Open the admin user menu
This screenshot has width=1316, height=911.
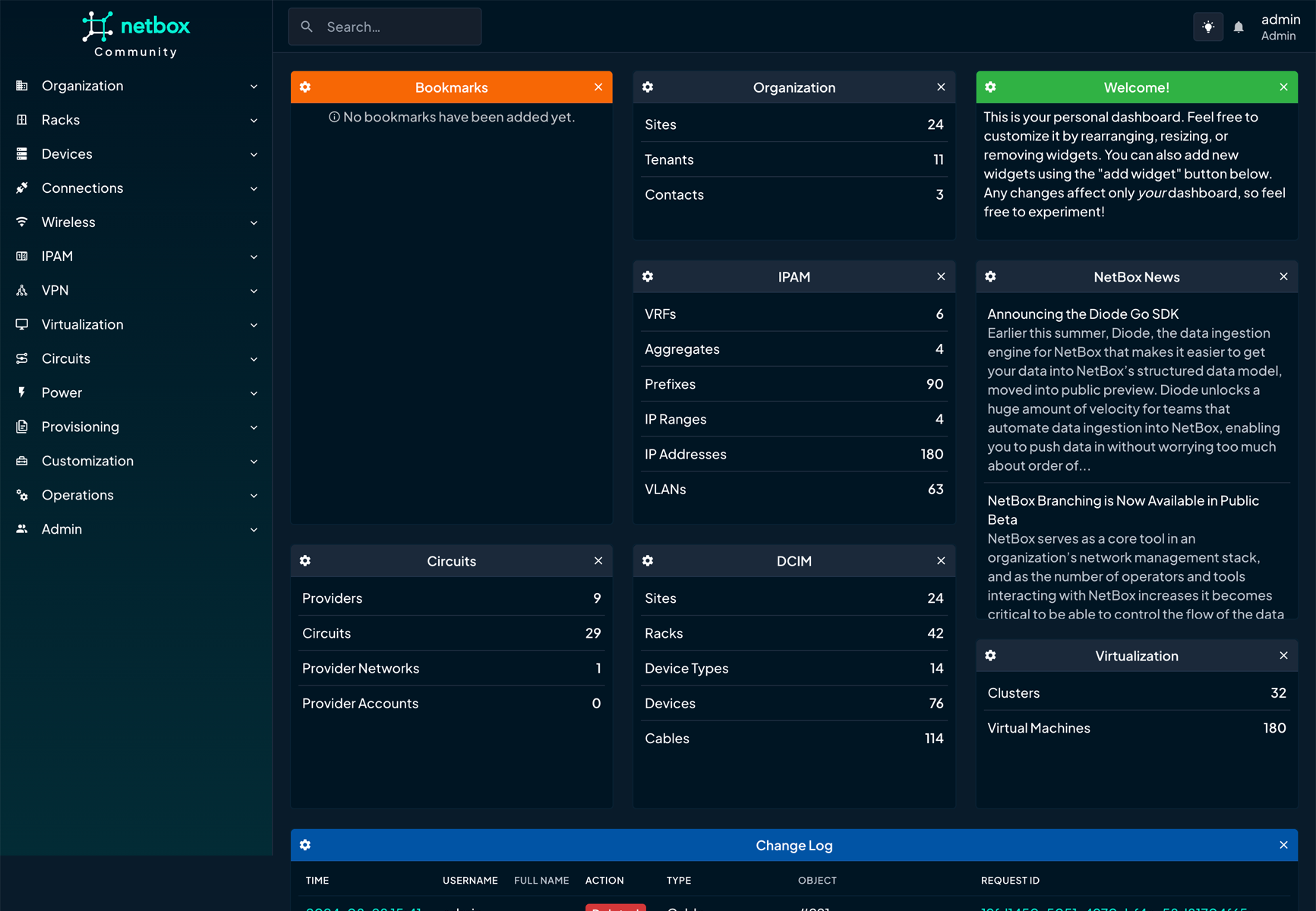pos(1280,27)
